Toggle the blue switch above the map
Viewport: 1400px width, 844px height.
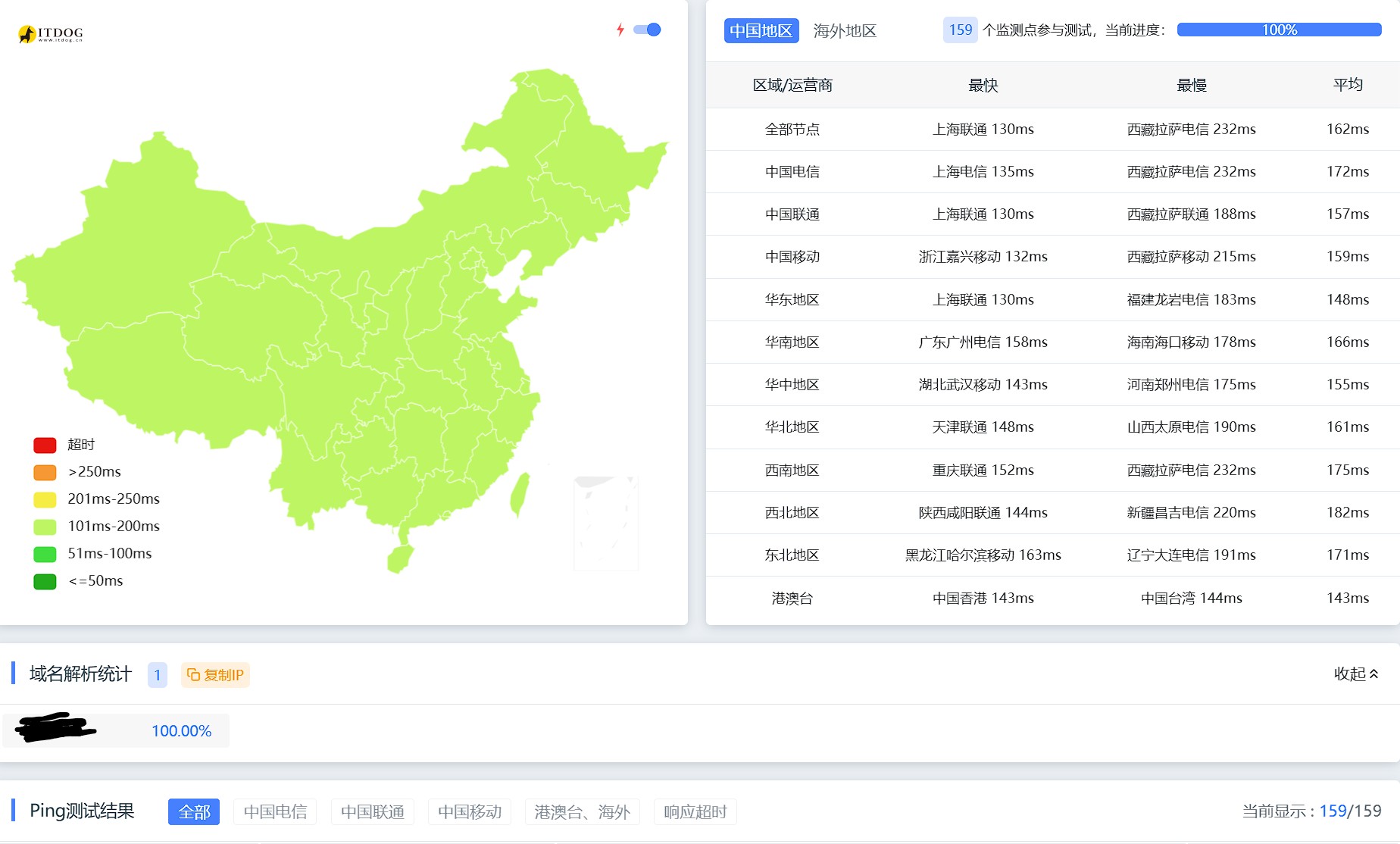[x=647, y=30]
